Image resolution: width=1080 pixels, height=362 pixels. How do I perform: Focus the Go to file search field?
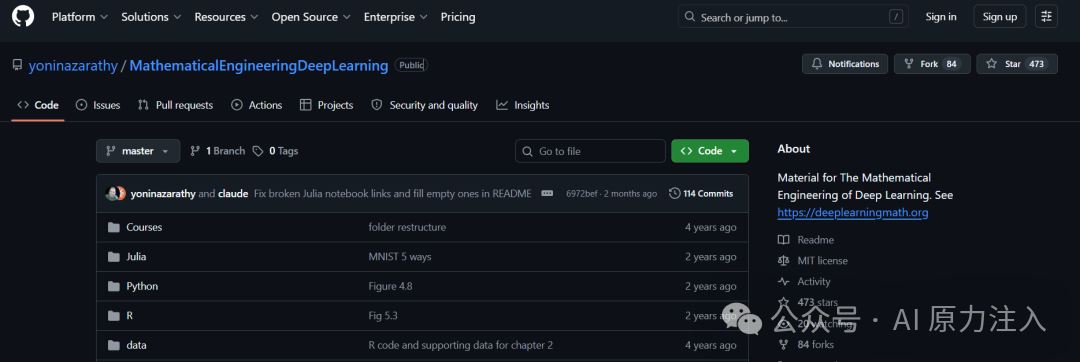(590, 151)
